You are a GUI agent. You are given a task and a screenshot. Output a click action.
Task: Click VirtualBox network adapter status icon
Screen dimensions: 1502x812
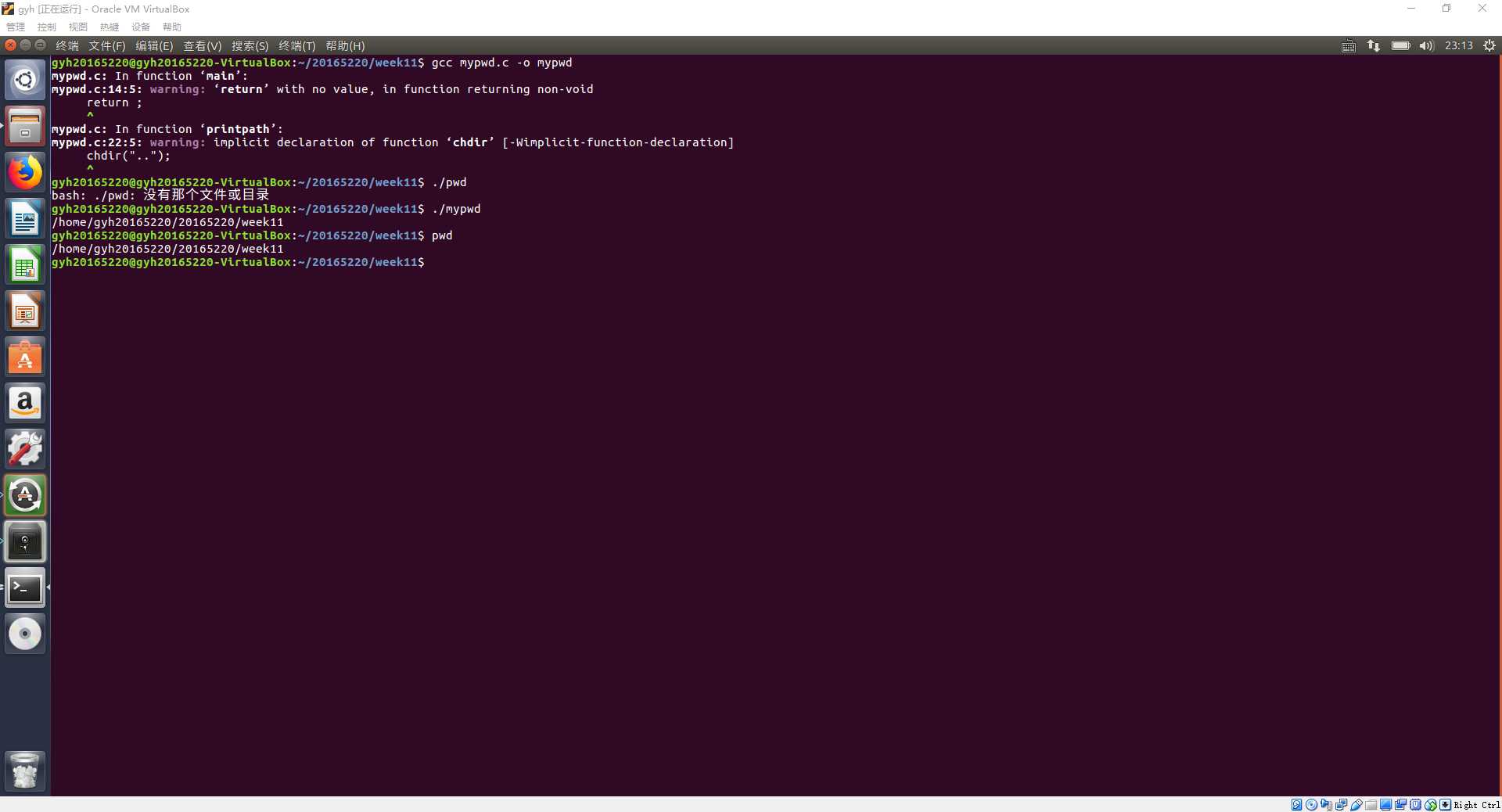pyautogui.click(x=1342, y=804)
